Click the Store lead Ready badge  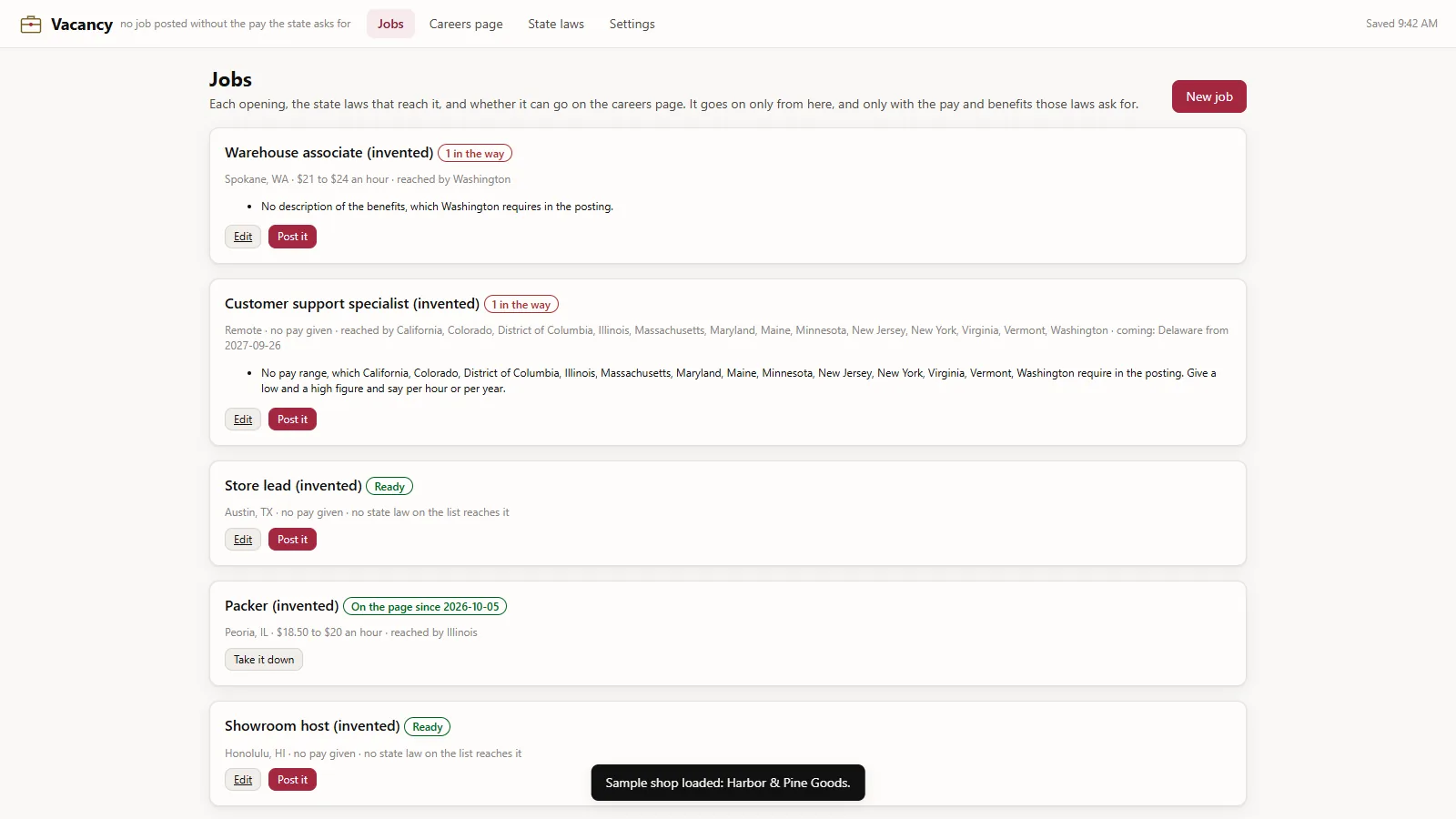pyautogui.click(x=389, y=487)
